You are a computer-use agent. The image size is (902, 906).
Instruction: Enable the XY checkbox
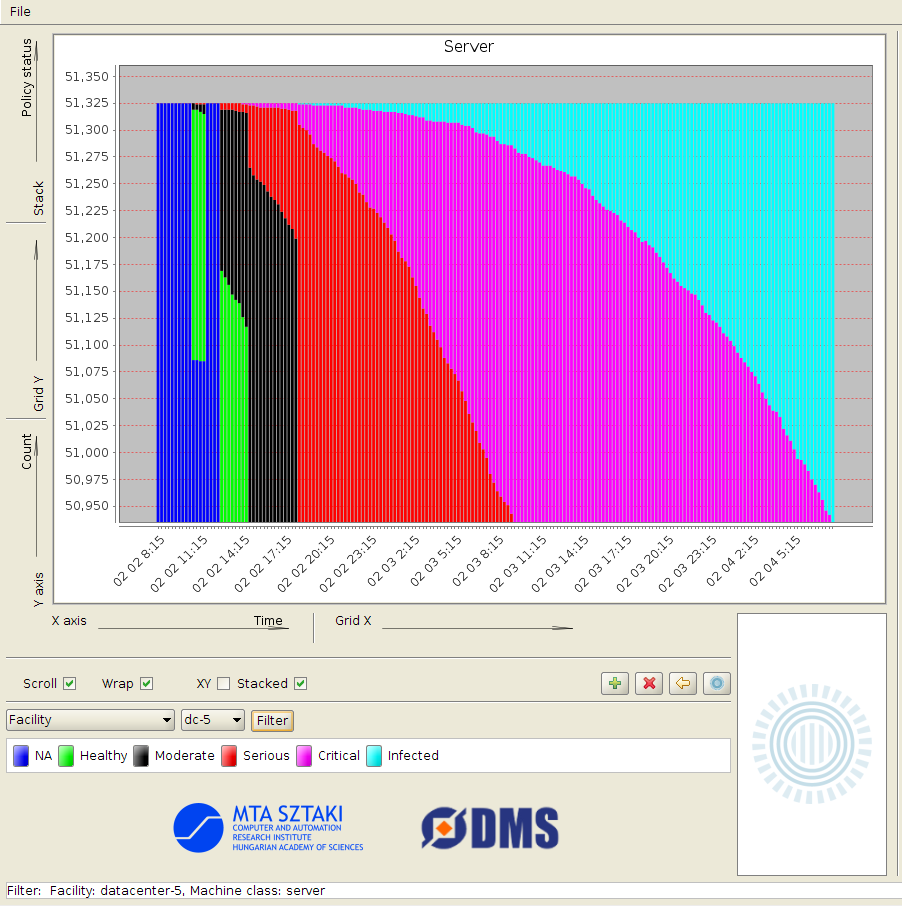click(x=223, y=684)
